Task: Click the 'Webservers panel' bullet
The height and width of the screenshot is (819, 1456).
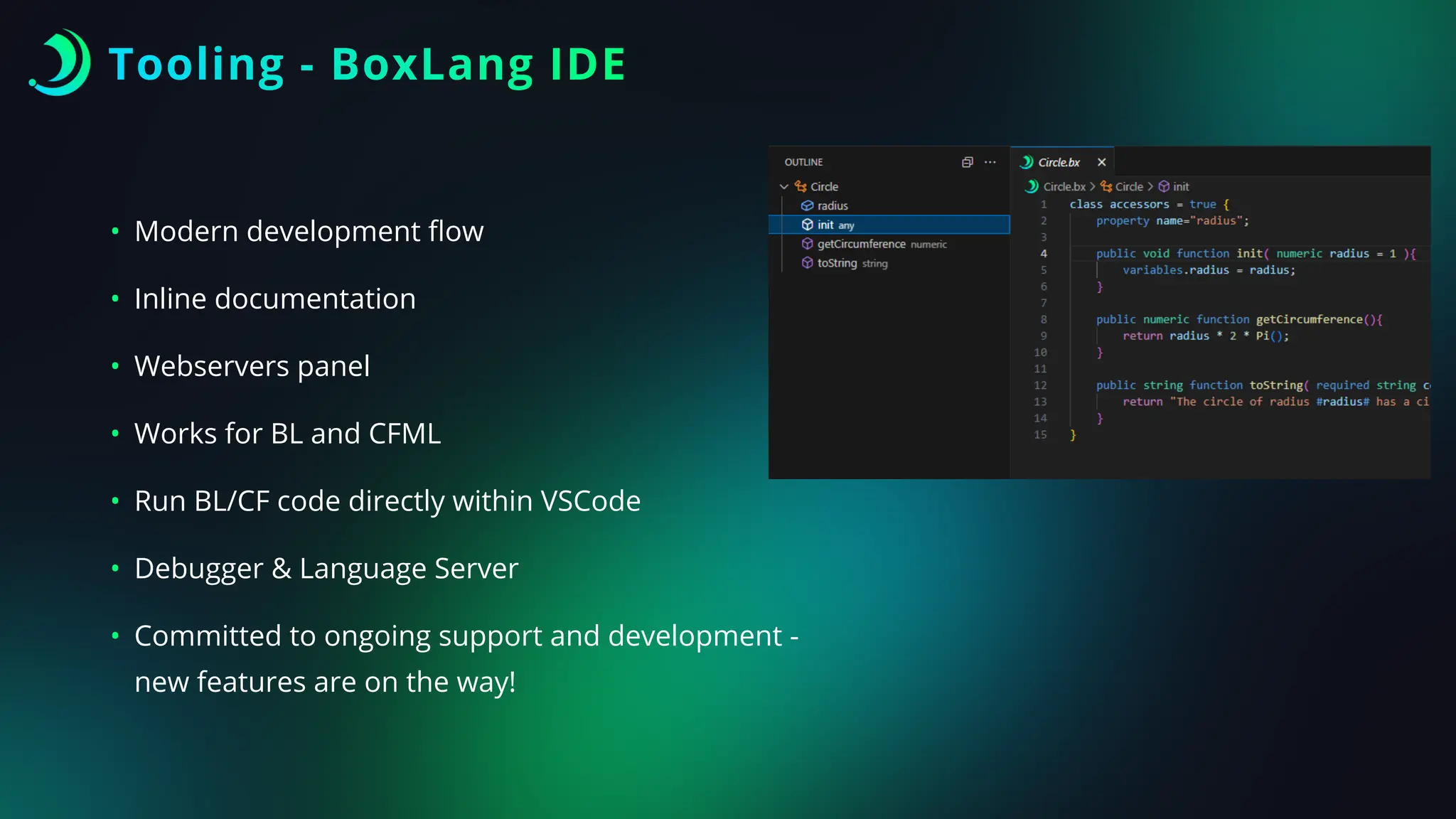Action: point(252,366)
